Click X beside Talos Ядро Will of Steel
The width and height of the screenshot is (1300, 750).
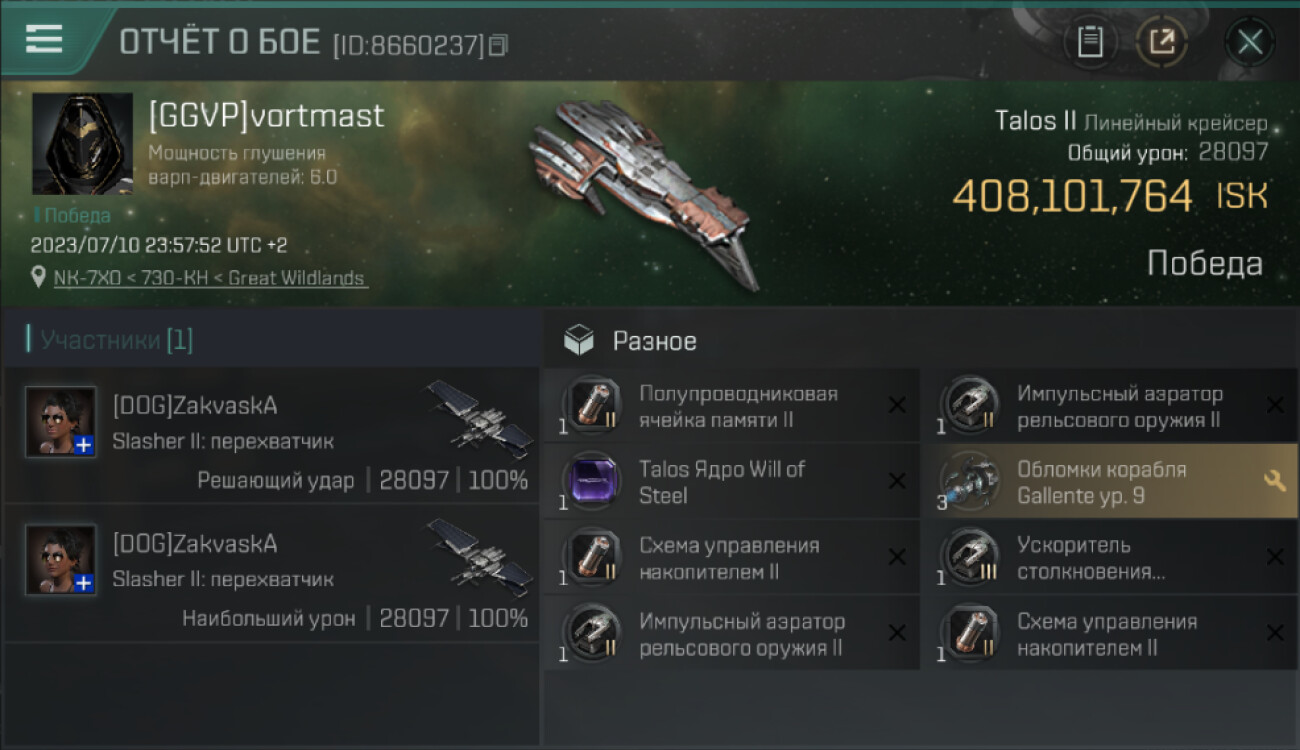coord(897,481)
